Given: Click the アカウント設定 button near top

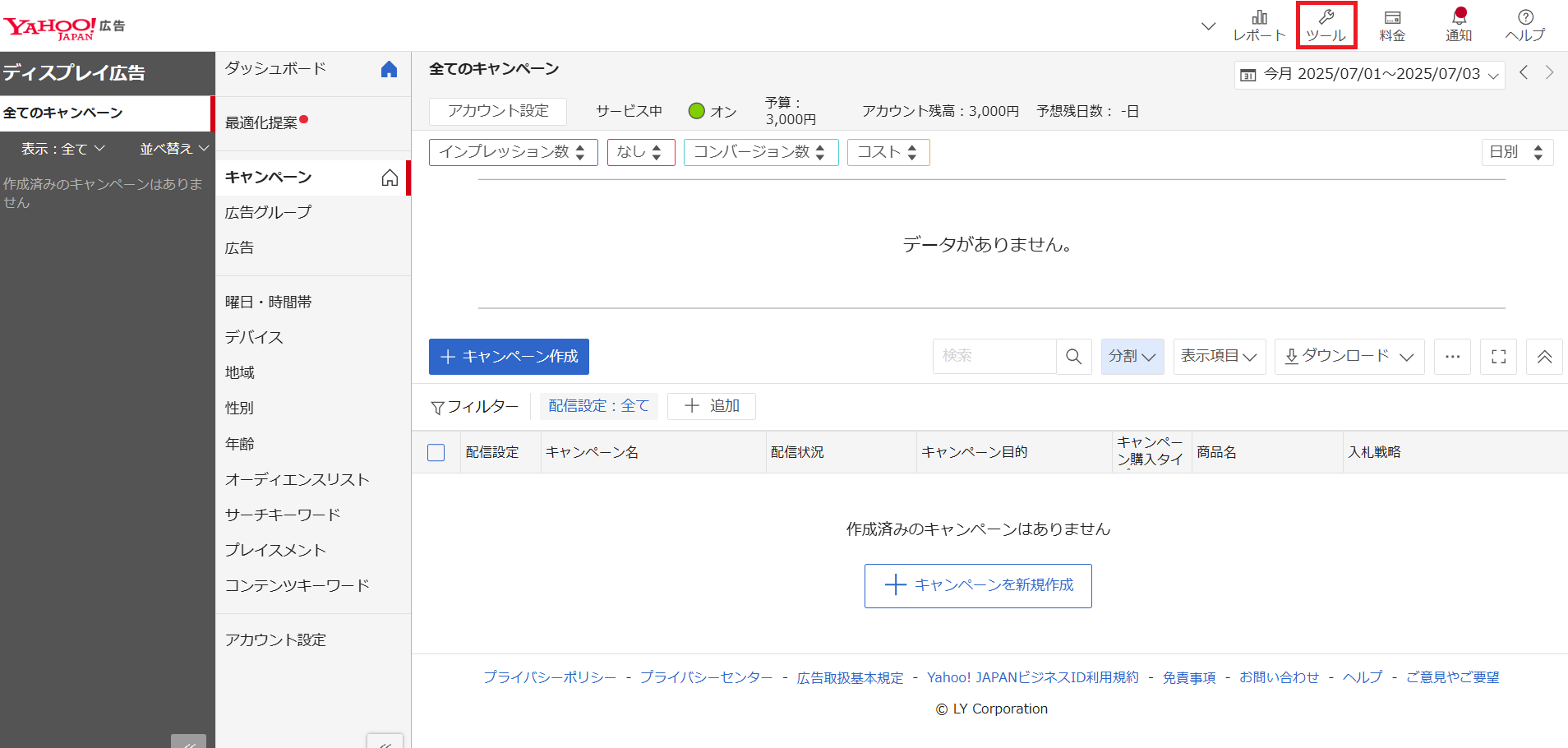Looking at the screenshot, I should coord(498,111).
